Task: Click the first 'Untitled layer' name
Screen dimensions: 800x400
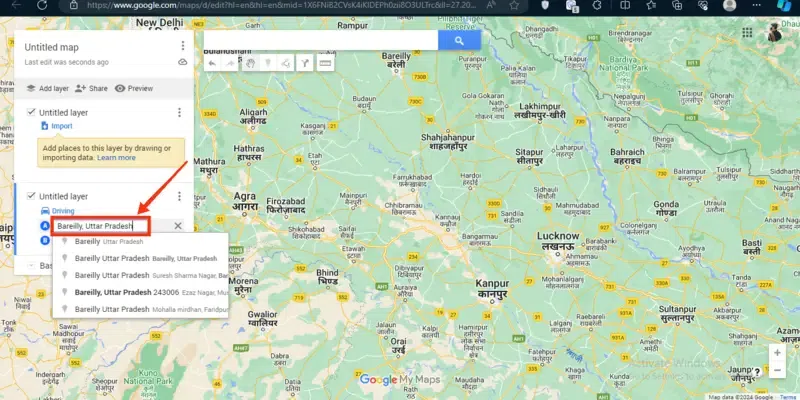Action: 63,113
